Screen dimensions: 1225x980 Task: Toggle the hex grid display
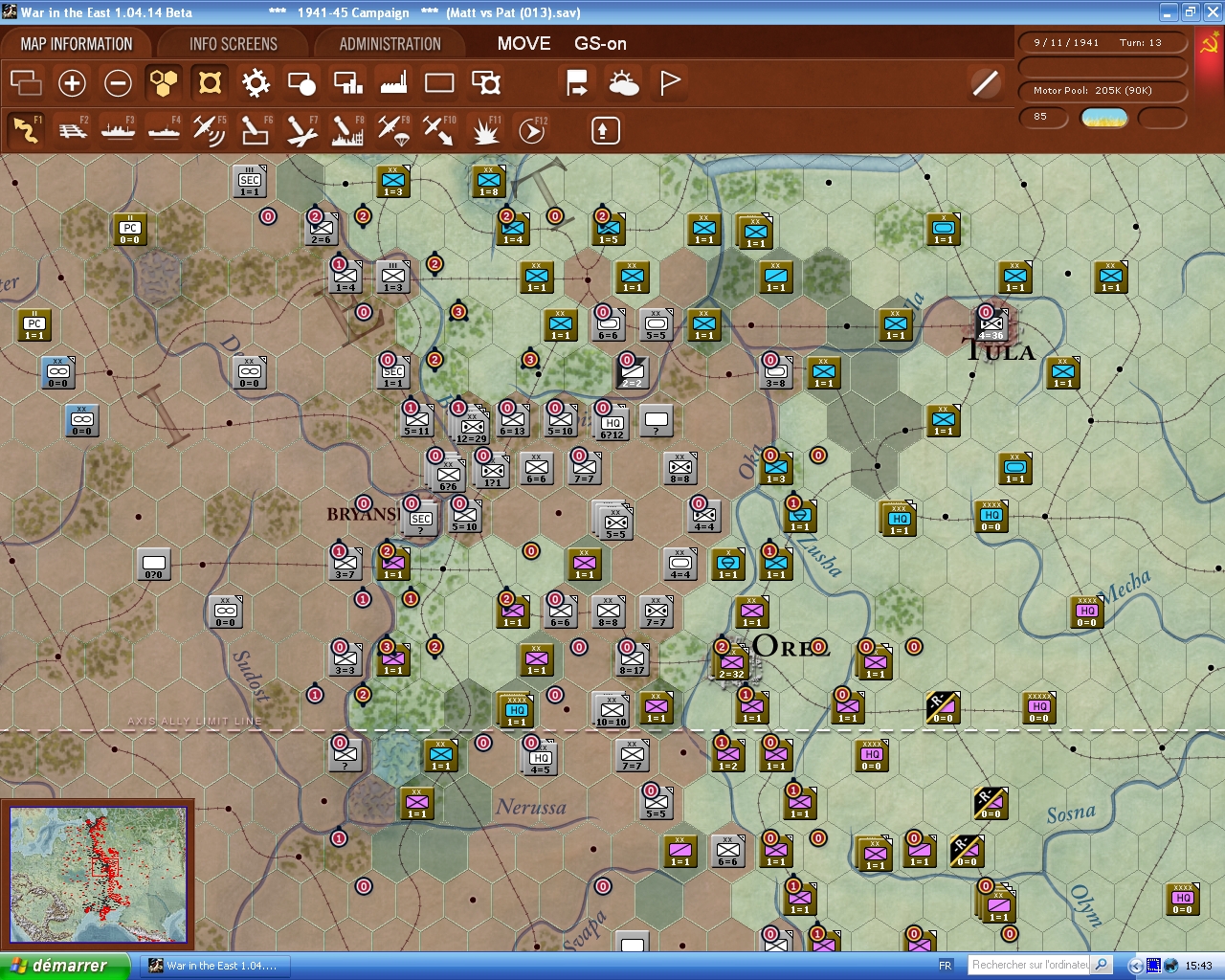pyautogui.click(x=164, y=83)
